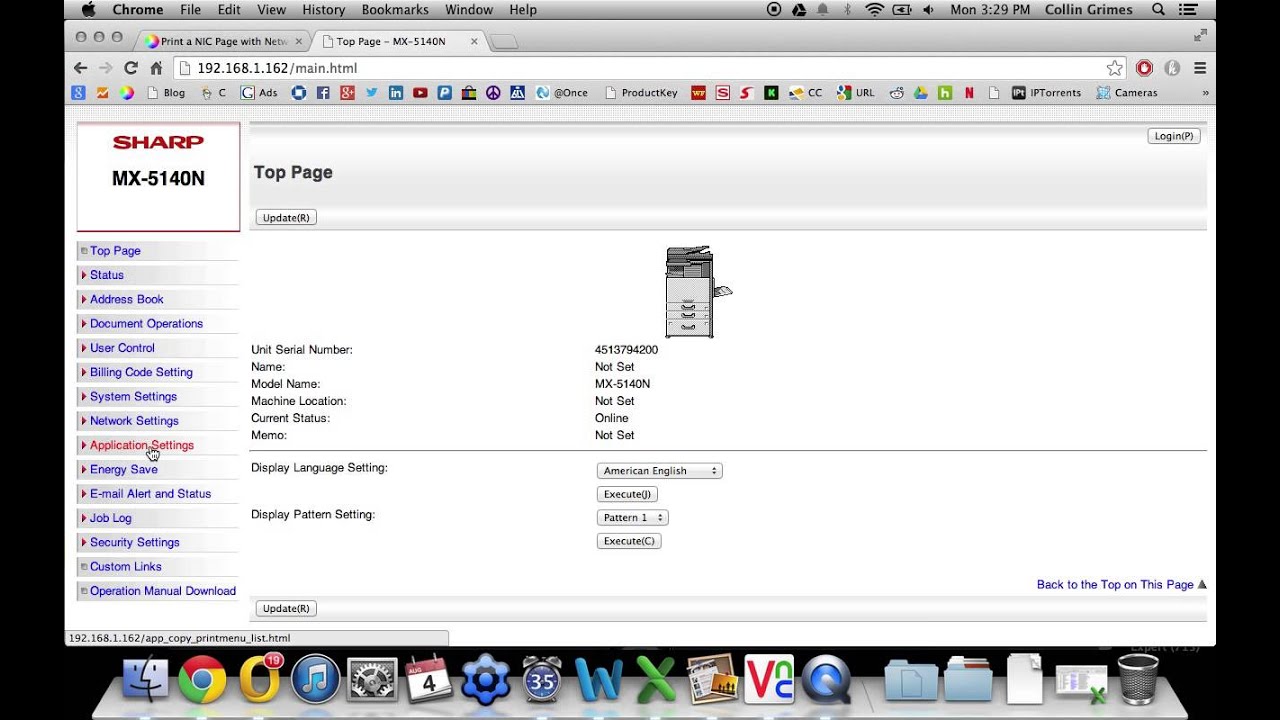Open the Bookmarks menu in menu bar

click(x=394, y=9)
